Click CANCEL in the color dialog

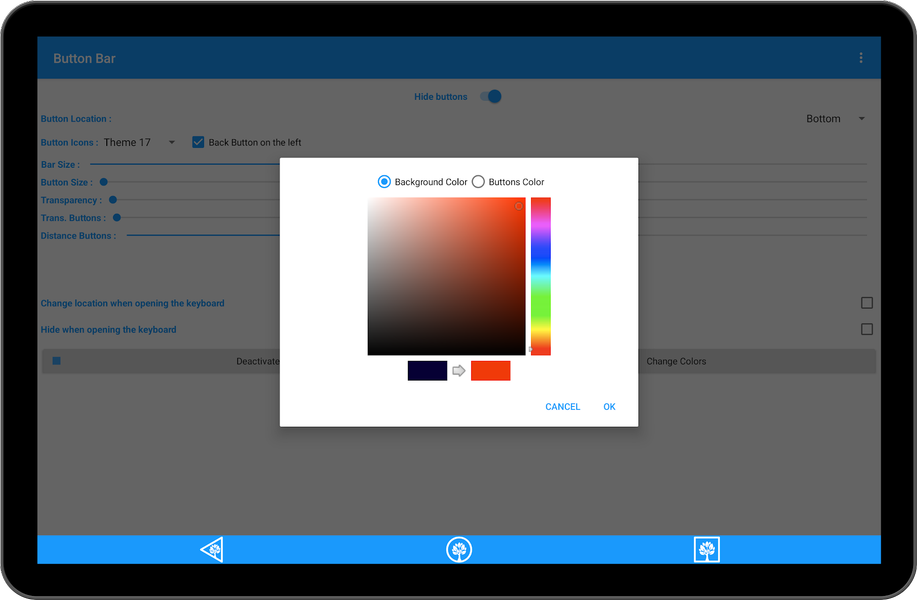pyautogui.click(x=563, y=406)
